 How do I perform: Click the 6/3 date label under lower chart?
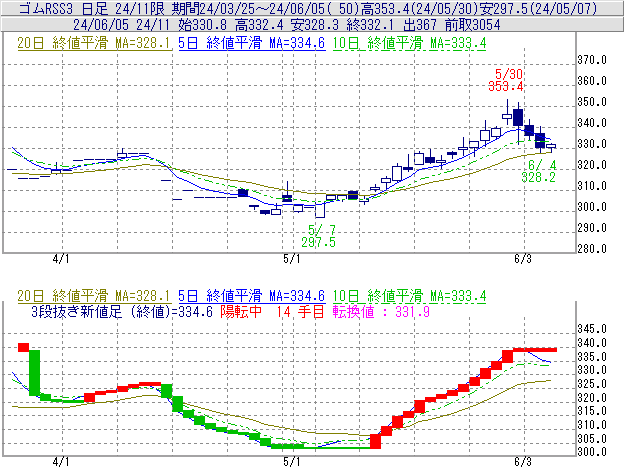point(523,462)
